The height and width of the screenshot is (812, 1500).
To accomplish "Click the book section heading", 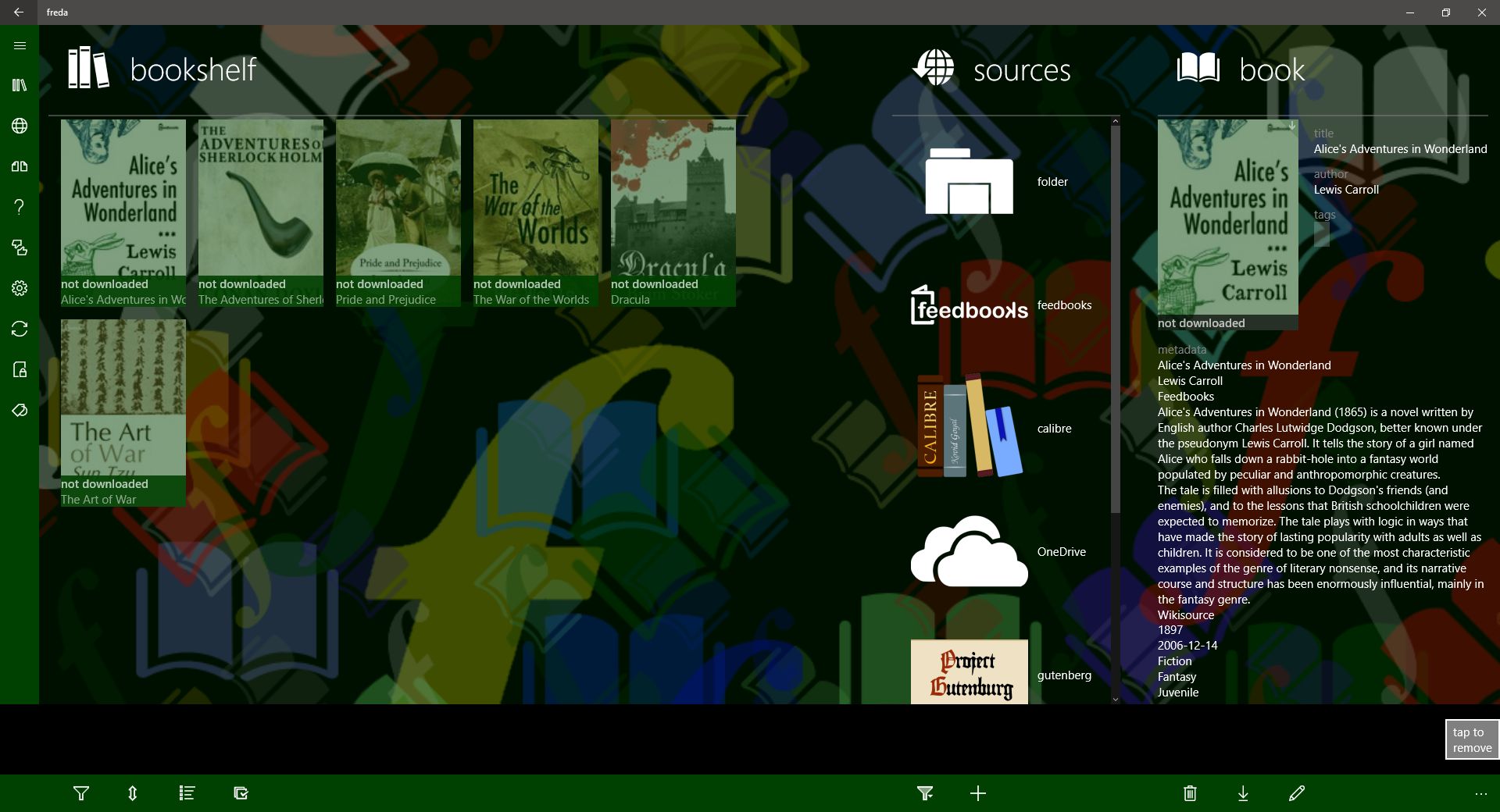I will coord(1272,70).
